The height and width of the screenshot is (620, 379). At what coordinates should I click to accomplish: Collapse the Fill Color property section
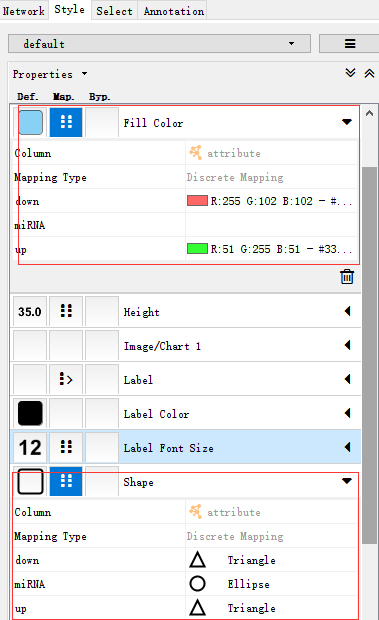347,122
